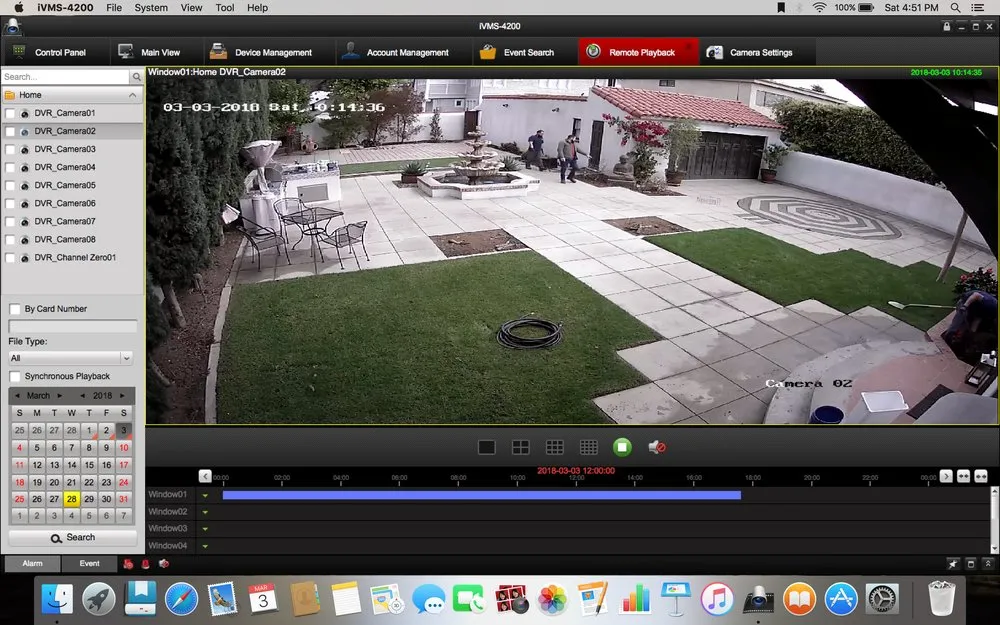Image resolution: width=1000 pixels, height=625 pixels.
Task: Select the 2x2 four-window layout
Action: [521, 447]
